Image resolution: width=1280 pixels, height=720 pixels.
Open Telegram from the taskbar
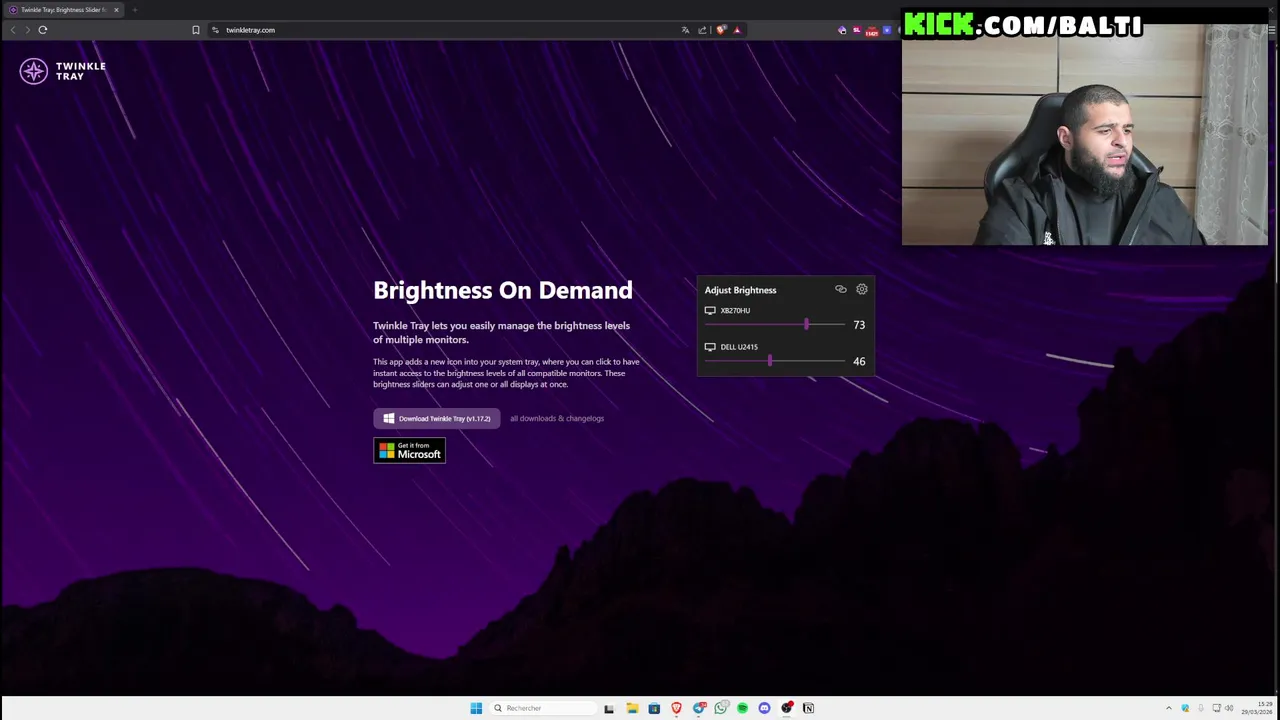click(x=699, y=708)
